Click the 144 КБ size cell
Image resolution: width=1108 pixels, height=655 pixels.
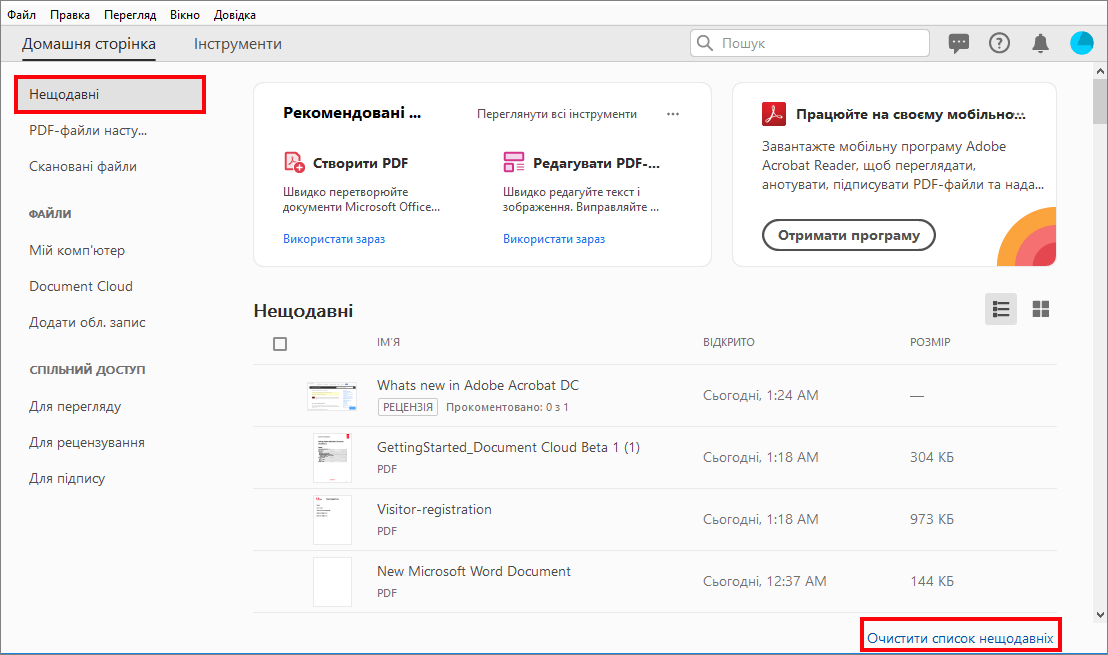(x=931, y=582)
